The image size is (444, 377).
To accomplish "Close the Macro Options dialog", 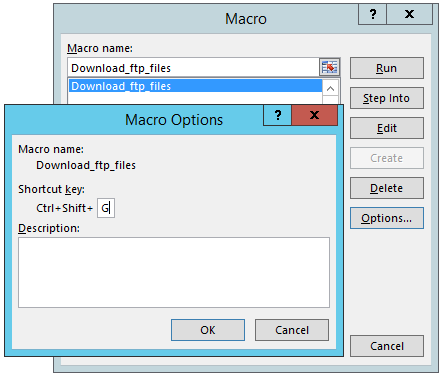I will click(314, 115).
